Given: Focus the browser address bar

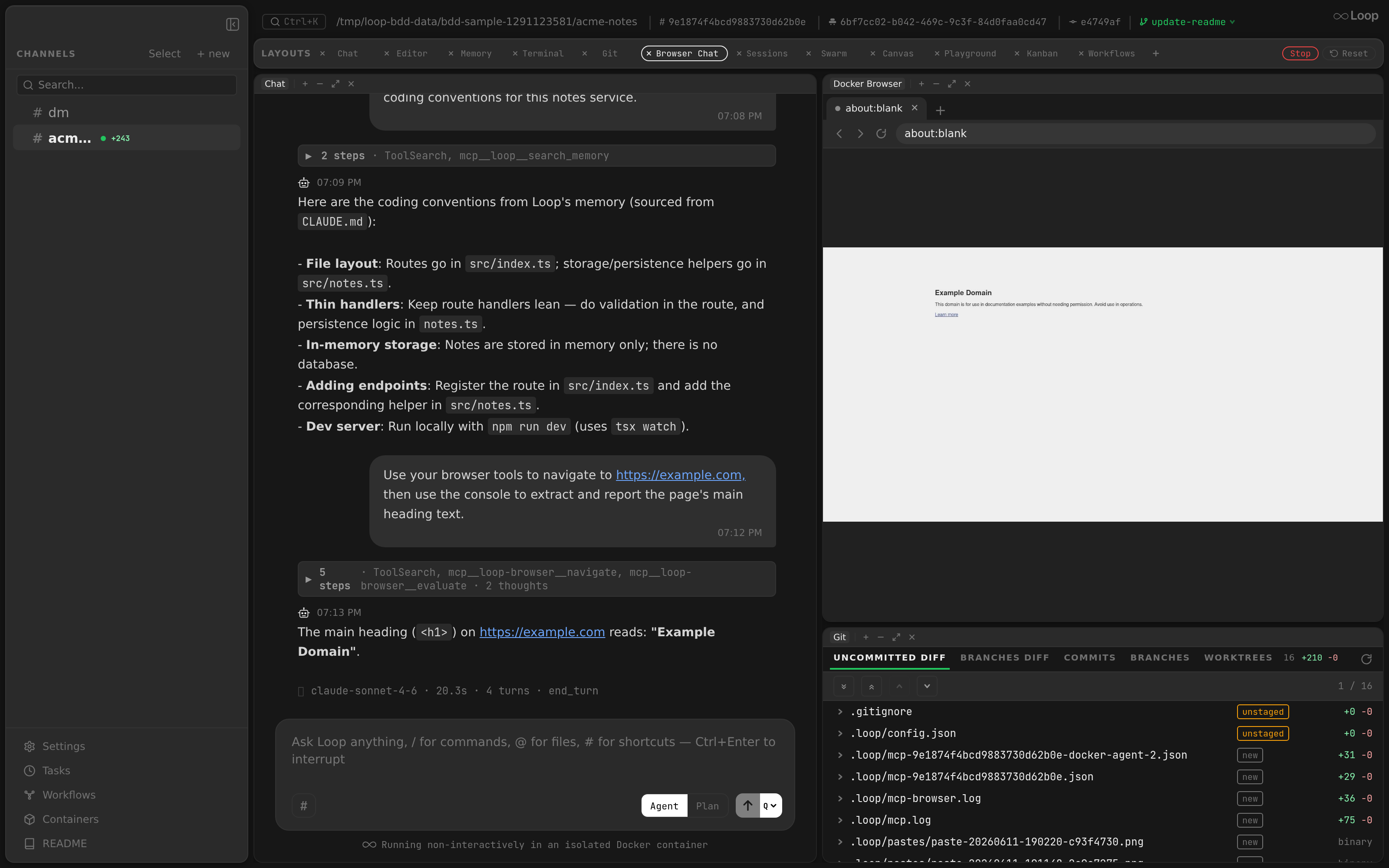Looking at the screenshot, I should pyautogui.click(x=1135, y=134).
